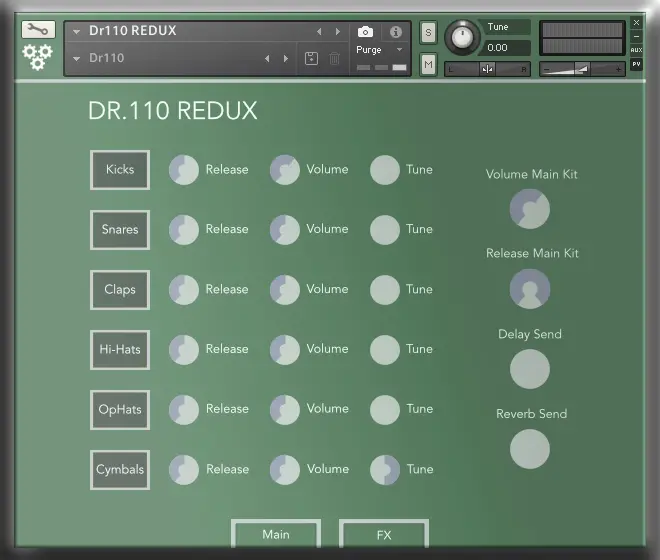
Task: Click the Snares Tune knob
Action: pyautogui.click(x=385, y=230)
